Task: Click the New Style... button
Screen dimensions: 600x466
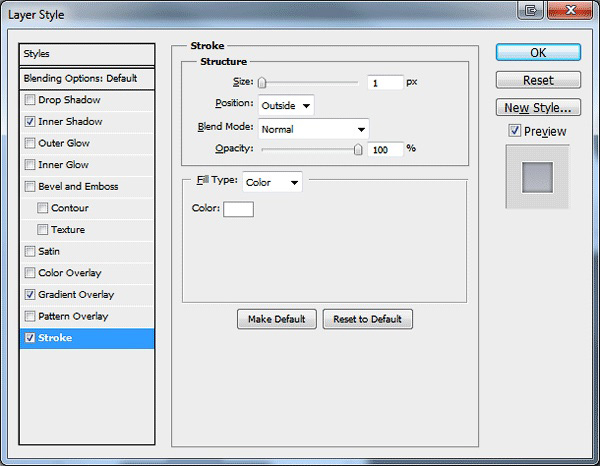Action: (x=538, y=108)
